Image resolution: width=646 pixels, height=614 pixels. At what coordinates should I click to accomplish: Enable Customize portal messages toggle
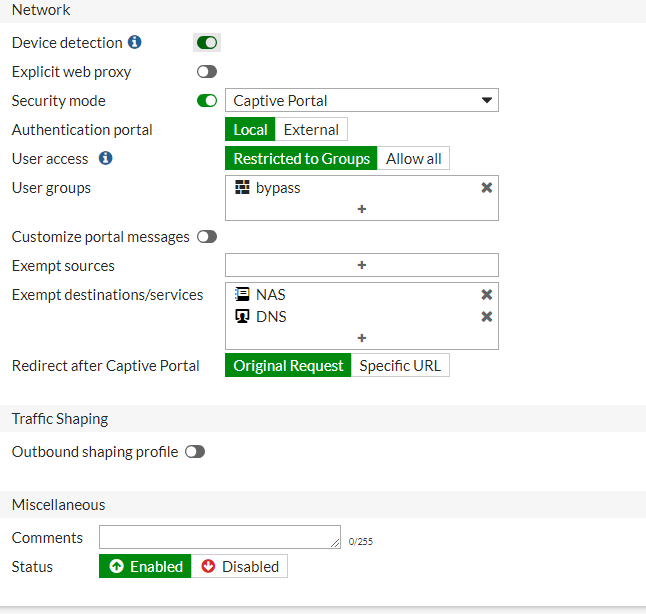coord(207,237)
